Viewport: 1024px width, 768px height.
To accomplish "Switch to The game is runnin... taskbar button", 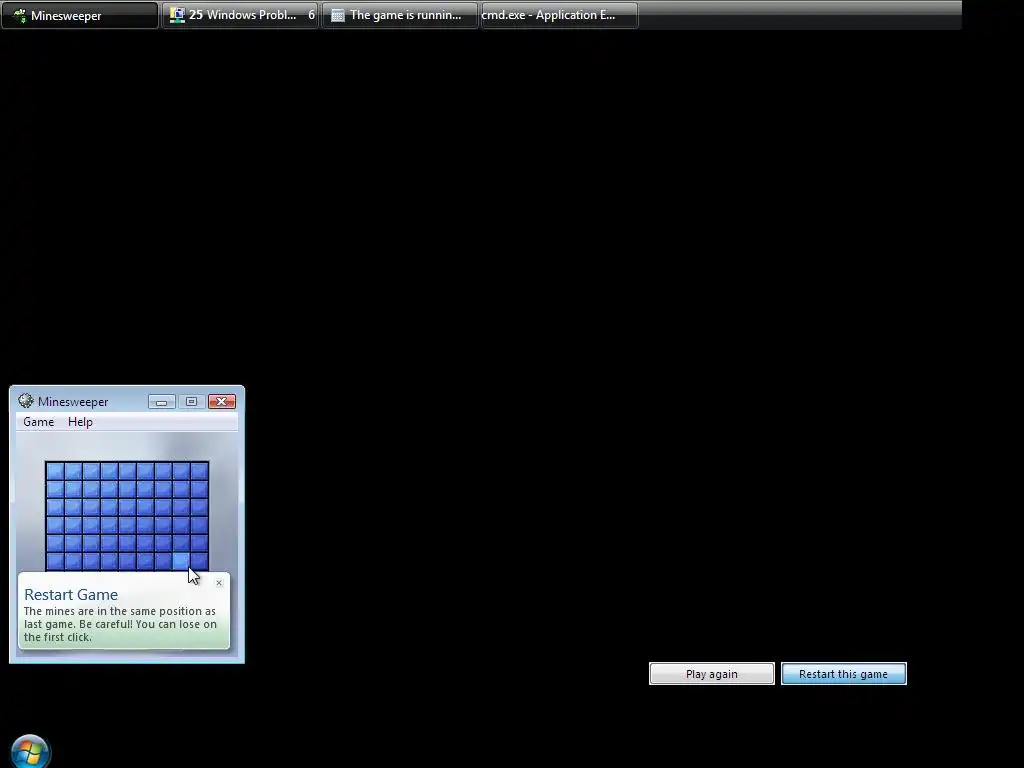I will (x=400, y=15).
